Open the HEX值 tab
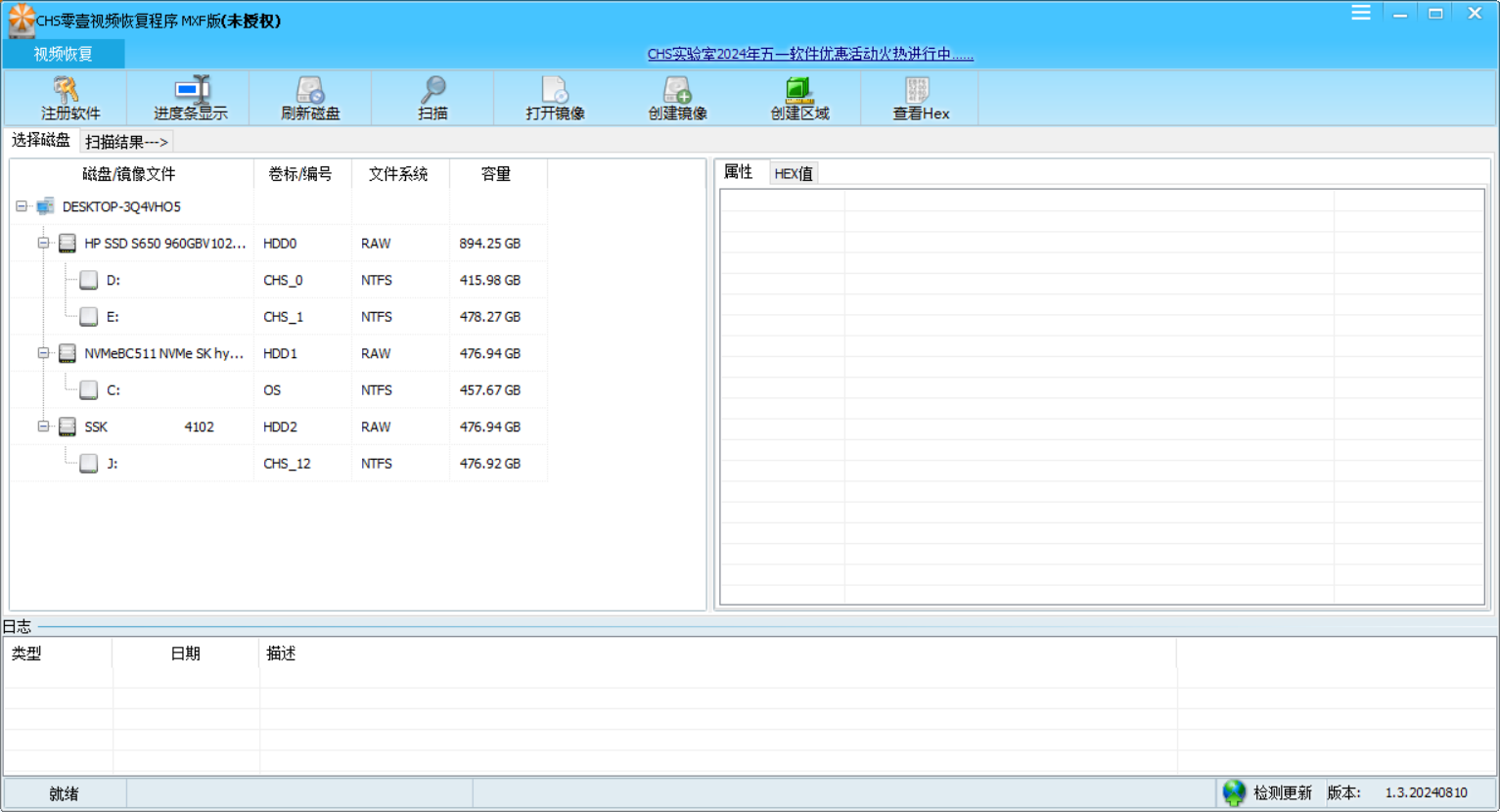 pyautogui.click(x=794, y=172)
